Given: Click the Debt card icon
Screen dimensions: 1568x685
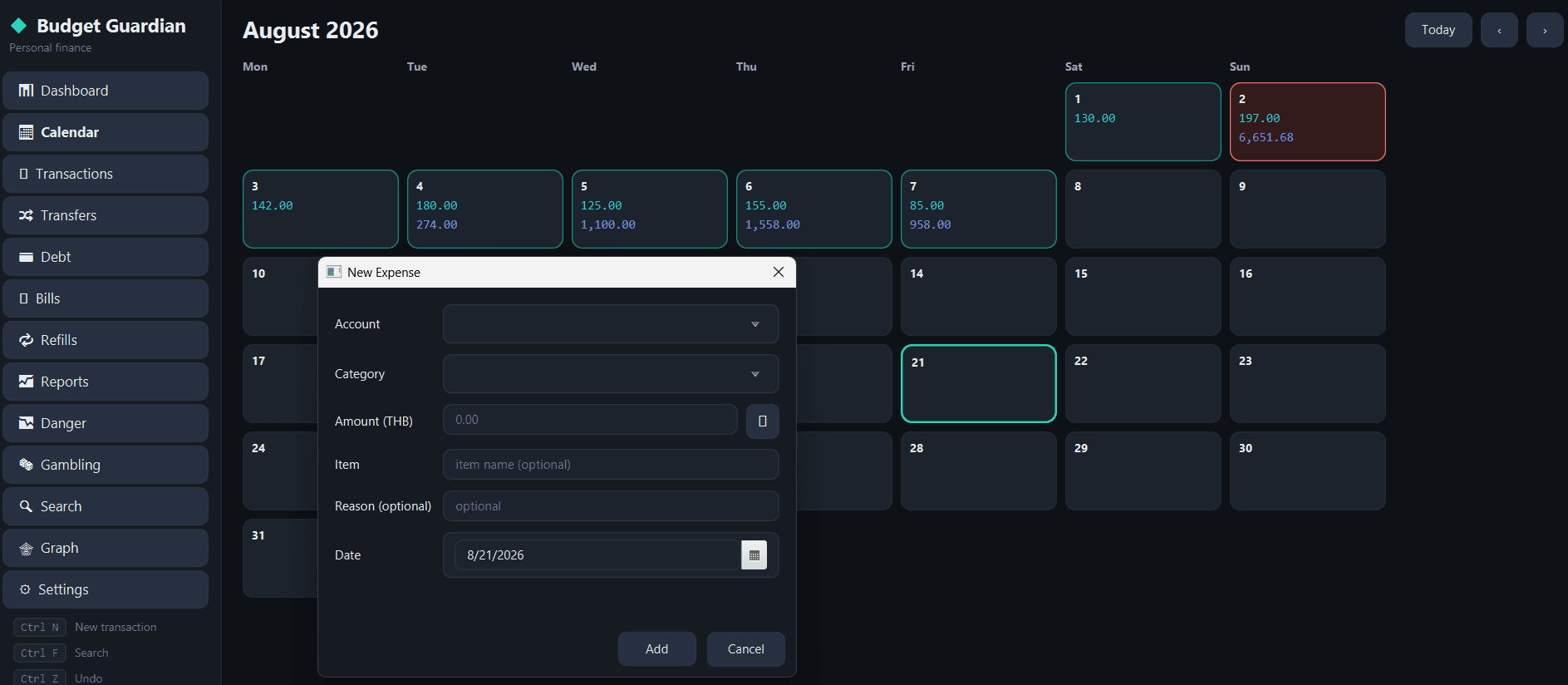Looking at the screenshot, I should click(x=26, y=257).
